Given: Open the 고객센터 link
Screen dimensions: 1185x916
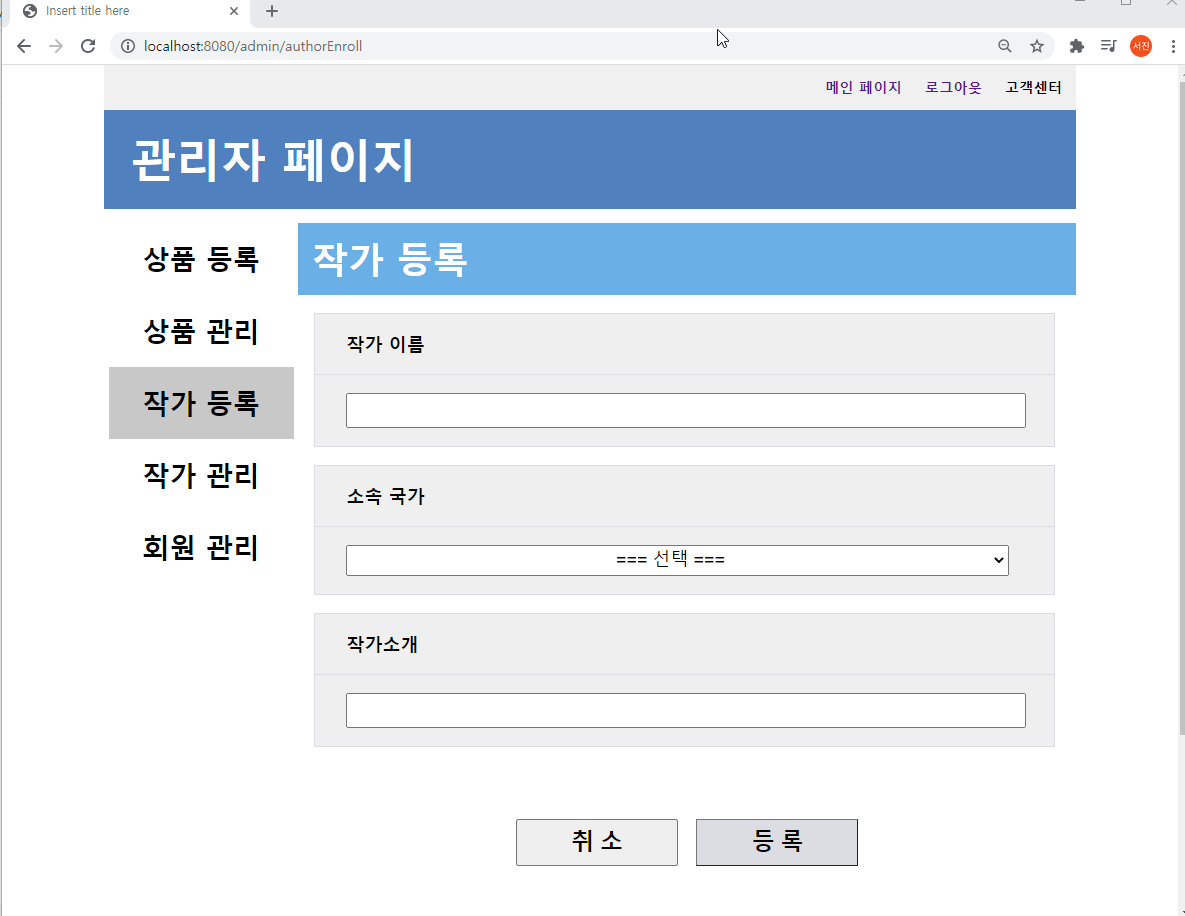Looking at the screenshot, I should (1033, 88).
